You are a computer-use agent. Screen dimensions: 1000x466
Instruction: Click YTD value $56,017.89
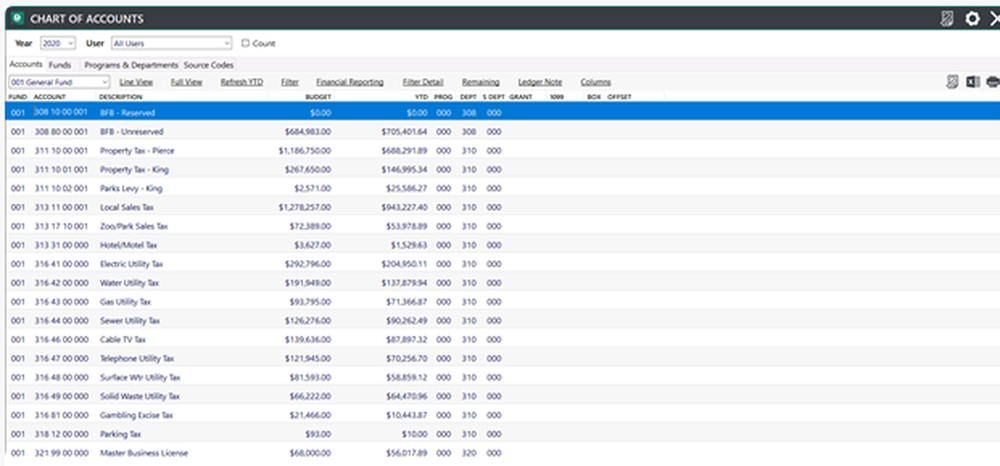point(407,453)
